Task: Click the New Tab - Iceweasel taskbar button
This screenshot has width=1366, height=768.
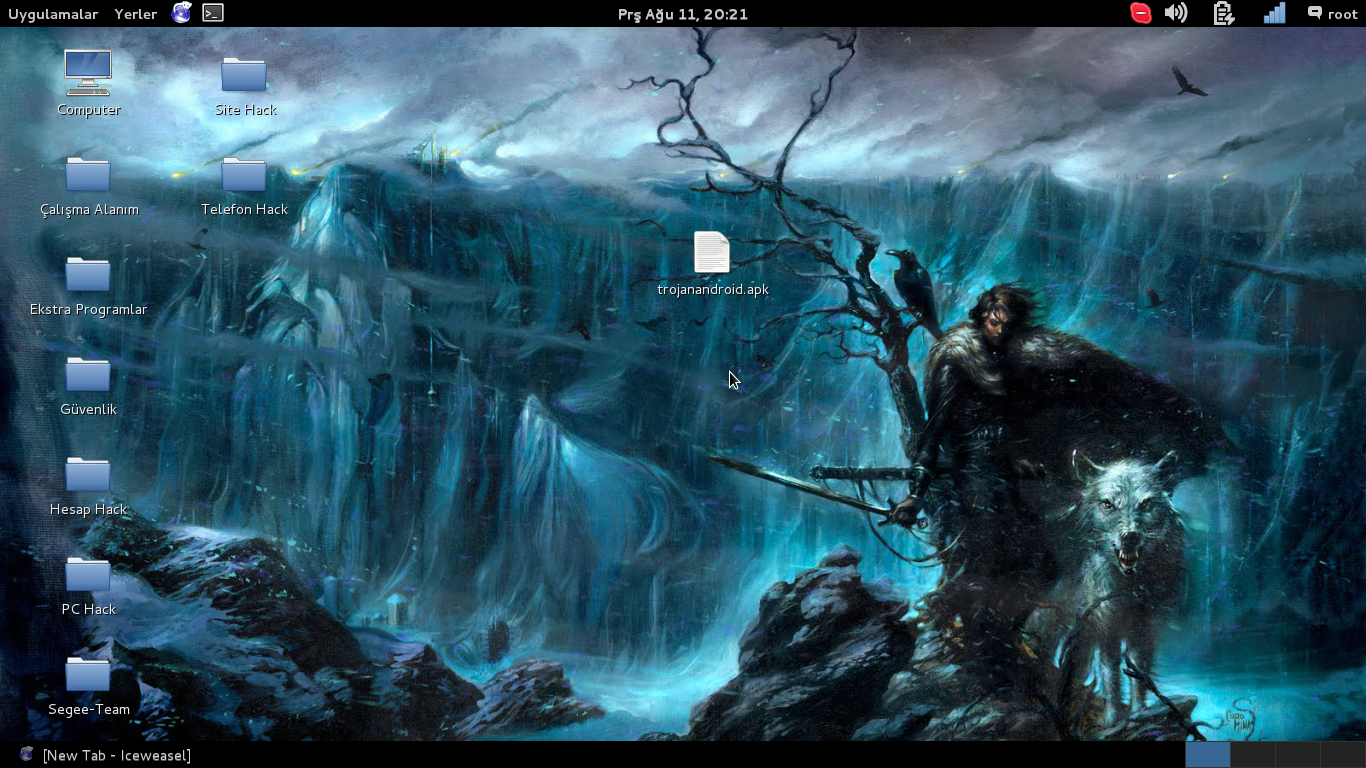Action: pos(105,755)
